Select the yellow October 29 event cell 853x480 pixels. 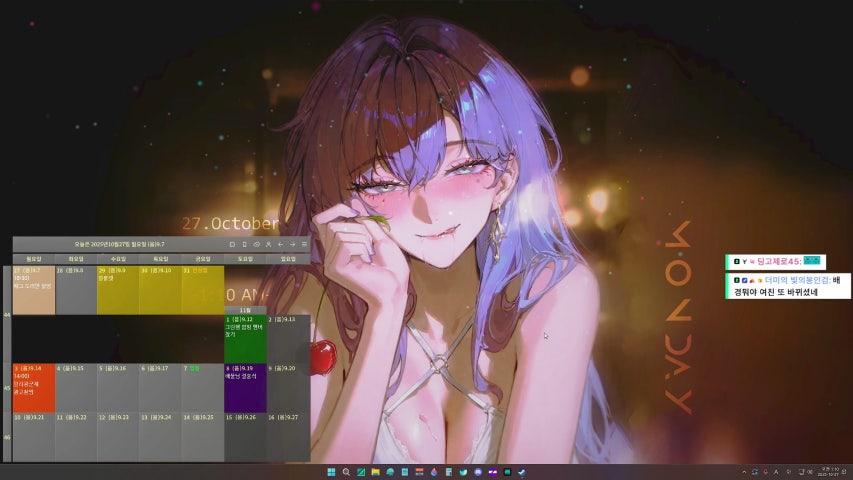118,290
